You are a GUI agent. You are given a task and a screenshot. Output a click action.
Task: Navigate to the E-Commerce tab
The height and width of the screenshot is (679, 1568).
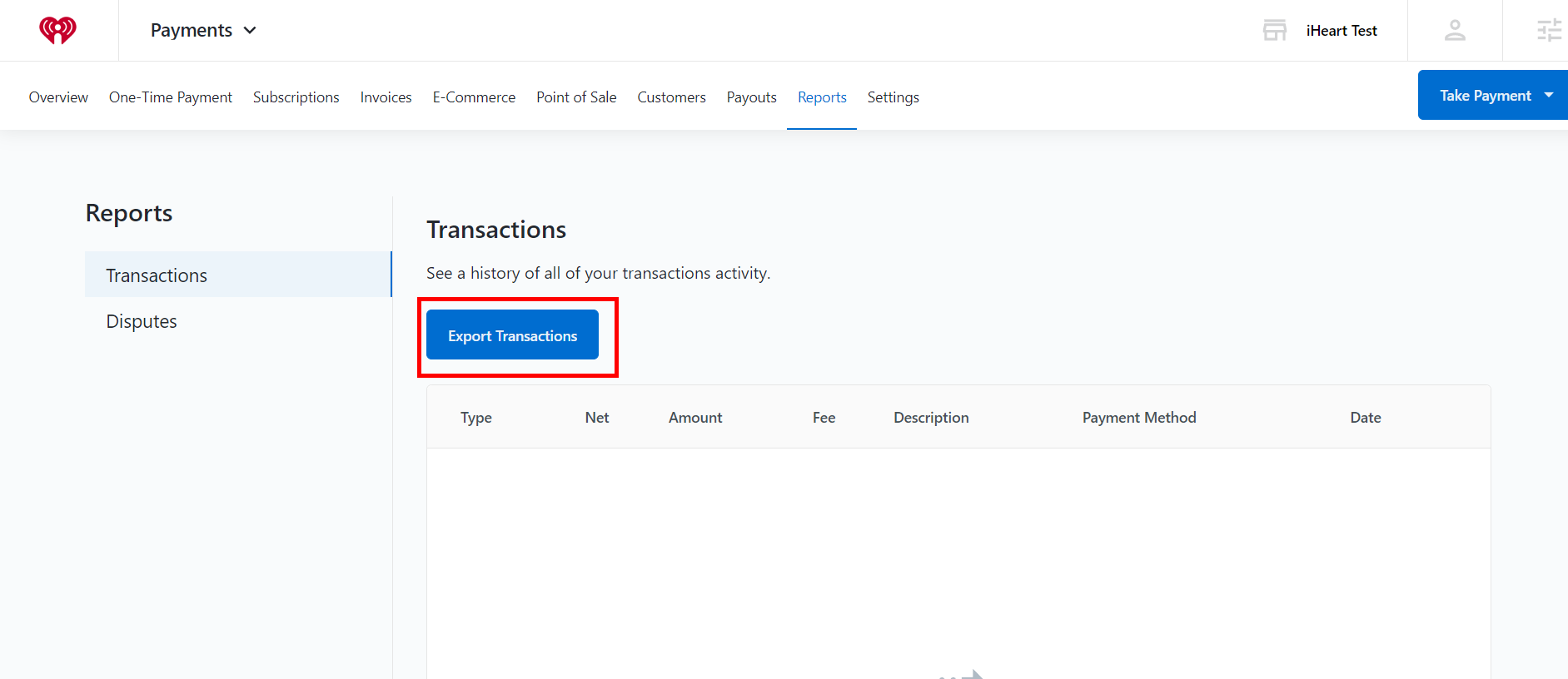coord(474,97)
